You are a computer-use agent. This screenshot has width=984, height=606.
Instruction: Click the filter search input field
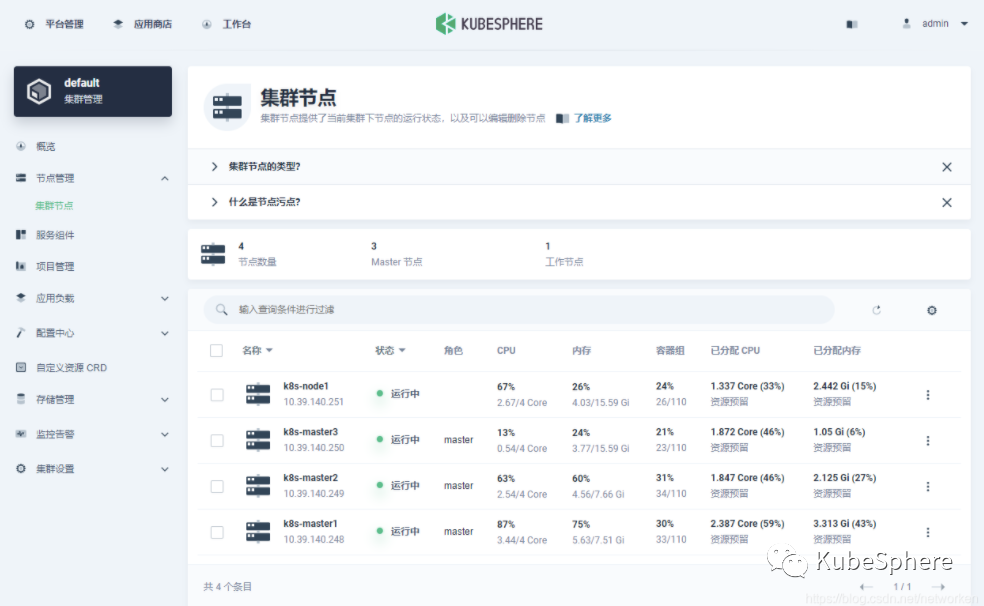click(x=519, y=309)
